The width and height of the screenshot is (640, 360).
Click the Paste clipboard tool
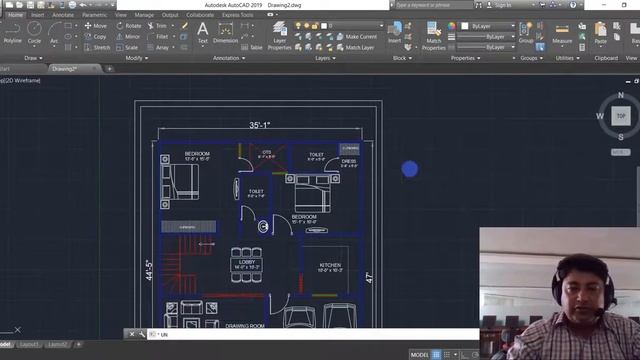[600, 33]
